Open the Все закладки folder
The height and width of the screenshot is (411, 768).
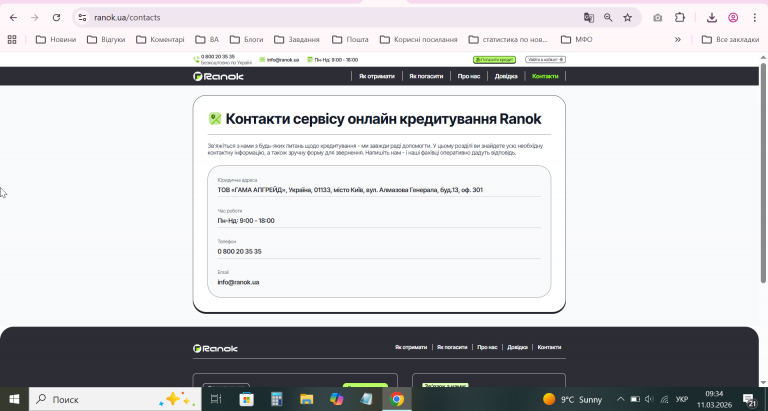[x=730, y=39]
